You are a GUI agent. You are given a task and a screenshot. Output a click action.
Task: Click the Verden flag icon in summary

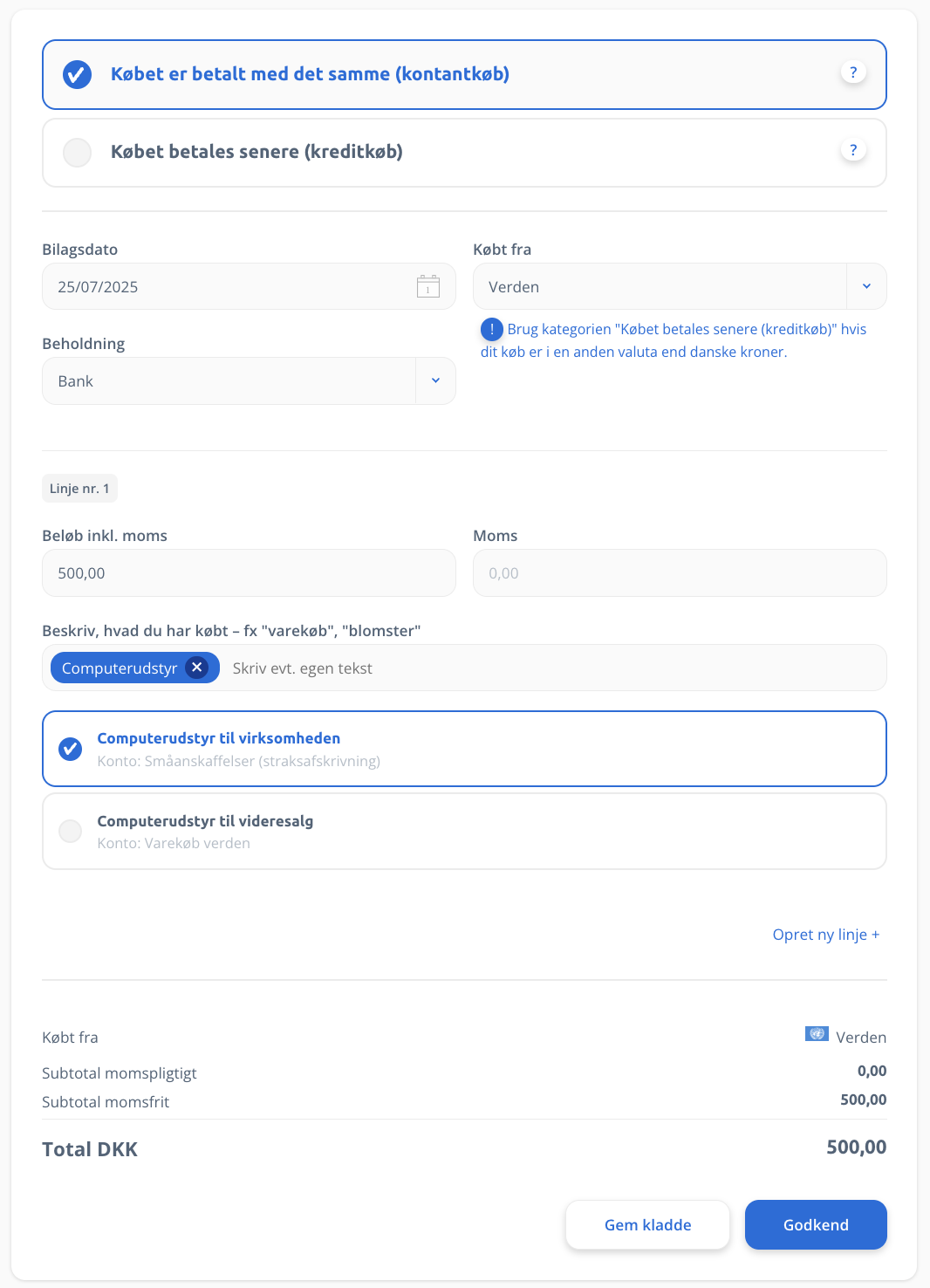pyautogui.click(x=817, y=1034)
